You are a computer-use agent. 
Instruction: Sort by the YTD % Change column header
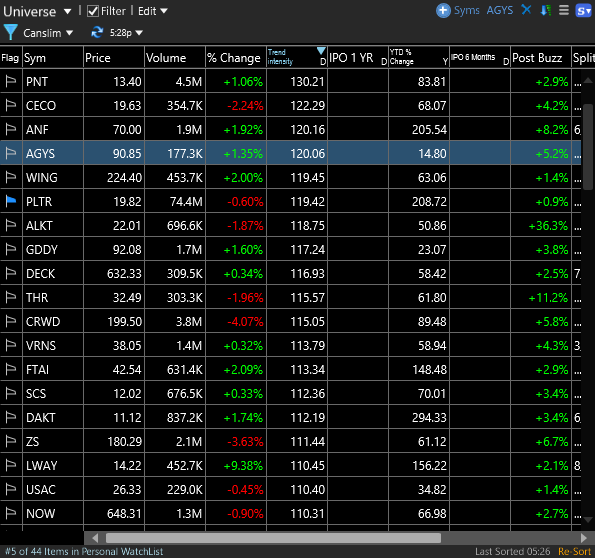point(419,58)
